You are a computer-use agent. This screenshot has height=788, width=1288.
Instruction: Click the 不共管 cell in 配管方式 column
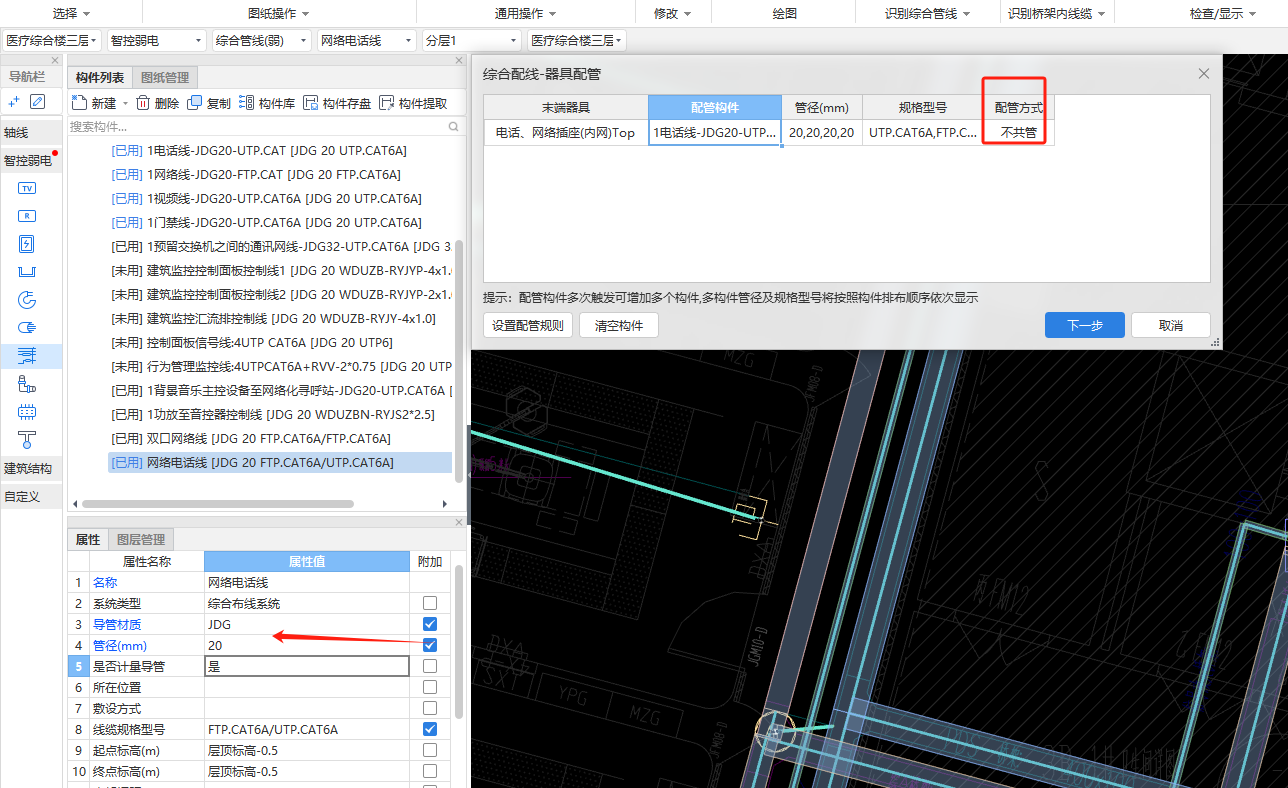(1018, 133)
